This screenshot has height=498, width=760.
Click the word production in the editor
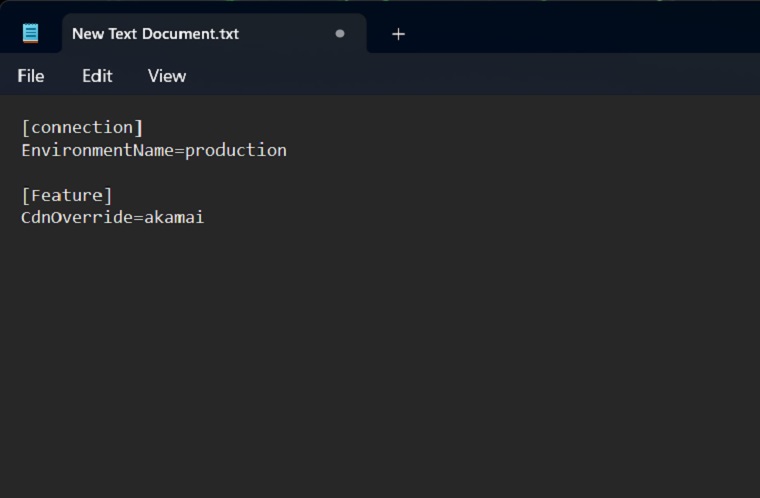coord(236,150)
